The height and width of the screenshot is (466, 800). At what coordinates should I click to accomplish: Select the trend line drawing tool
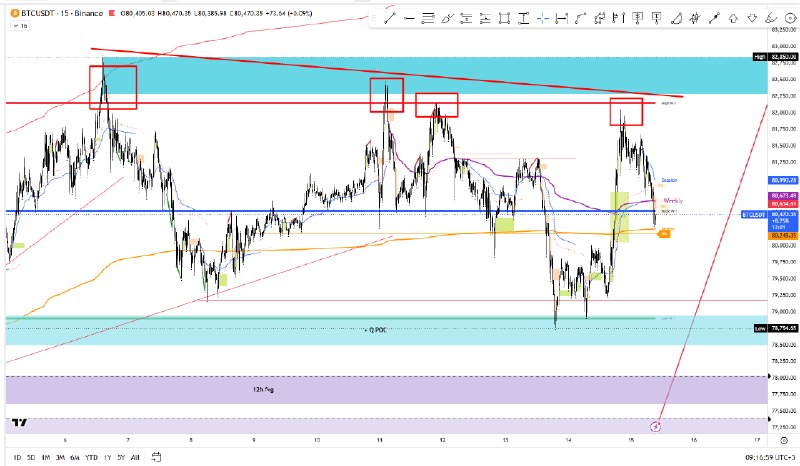click(390, 19)
